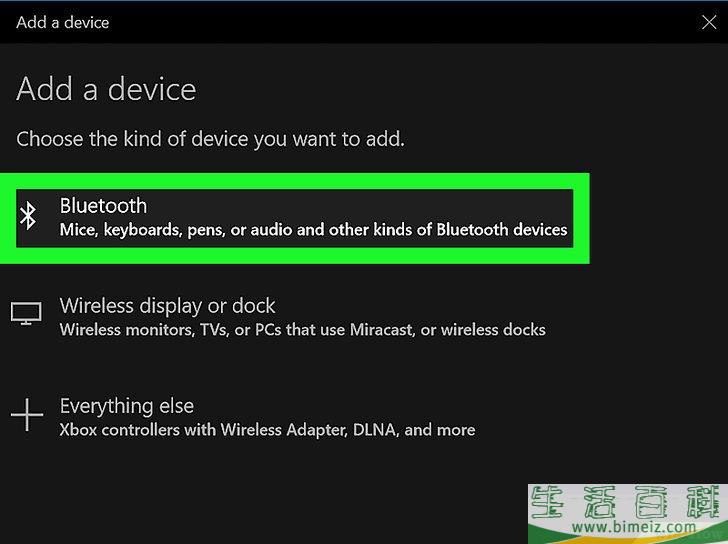Select the Bluetooth option title
Image resolution: width=728 pixels, height=544 pixels.
pyautogui.click(x=103, y=206)
